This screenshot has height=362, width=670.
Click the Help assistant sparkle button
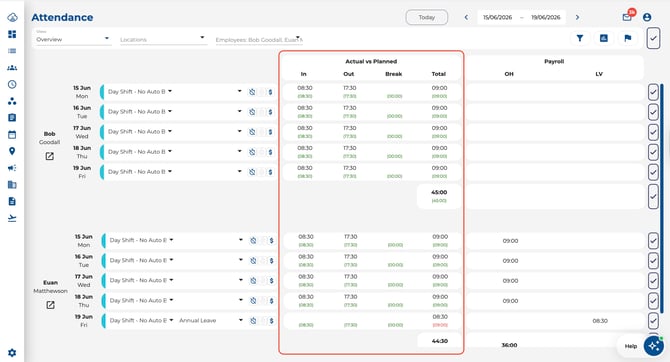[x=654, y=345]
